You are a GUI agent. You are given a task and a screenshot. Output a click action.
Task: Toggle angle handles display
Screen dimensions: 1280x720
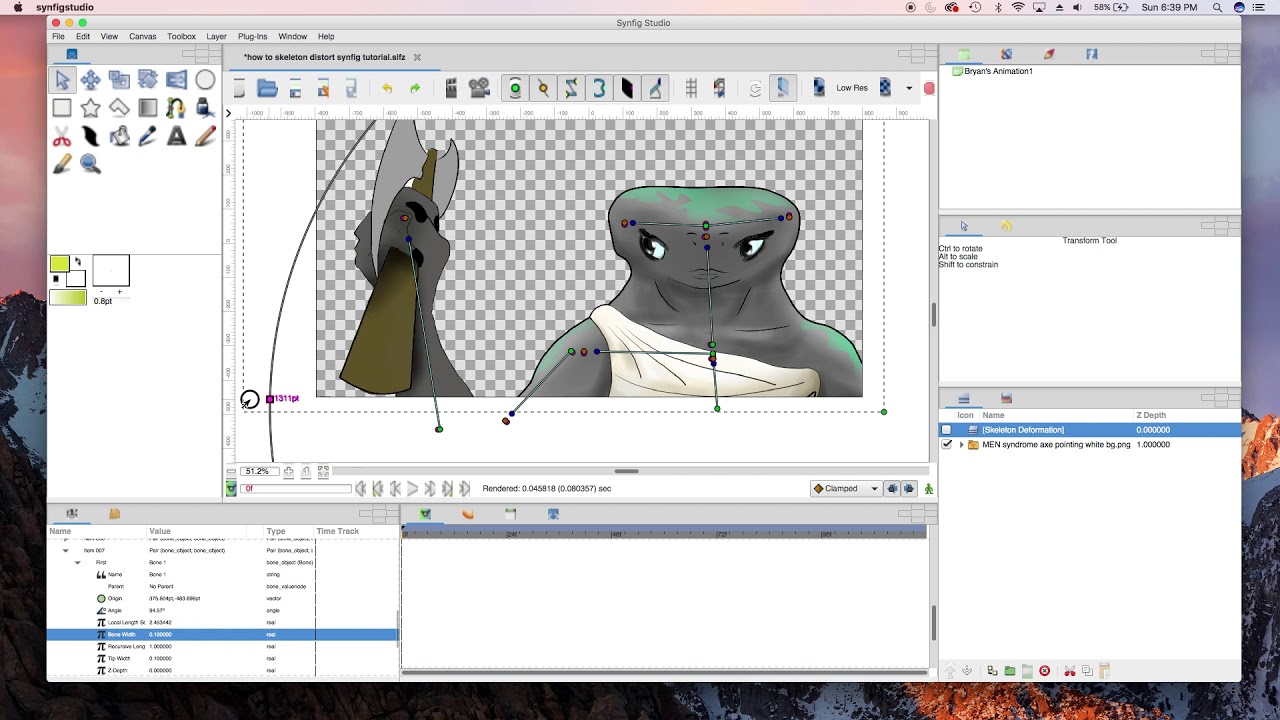tap(655, 89)
